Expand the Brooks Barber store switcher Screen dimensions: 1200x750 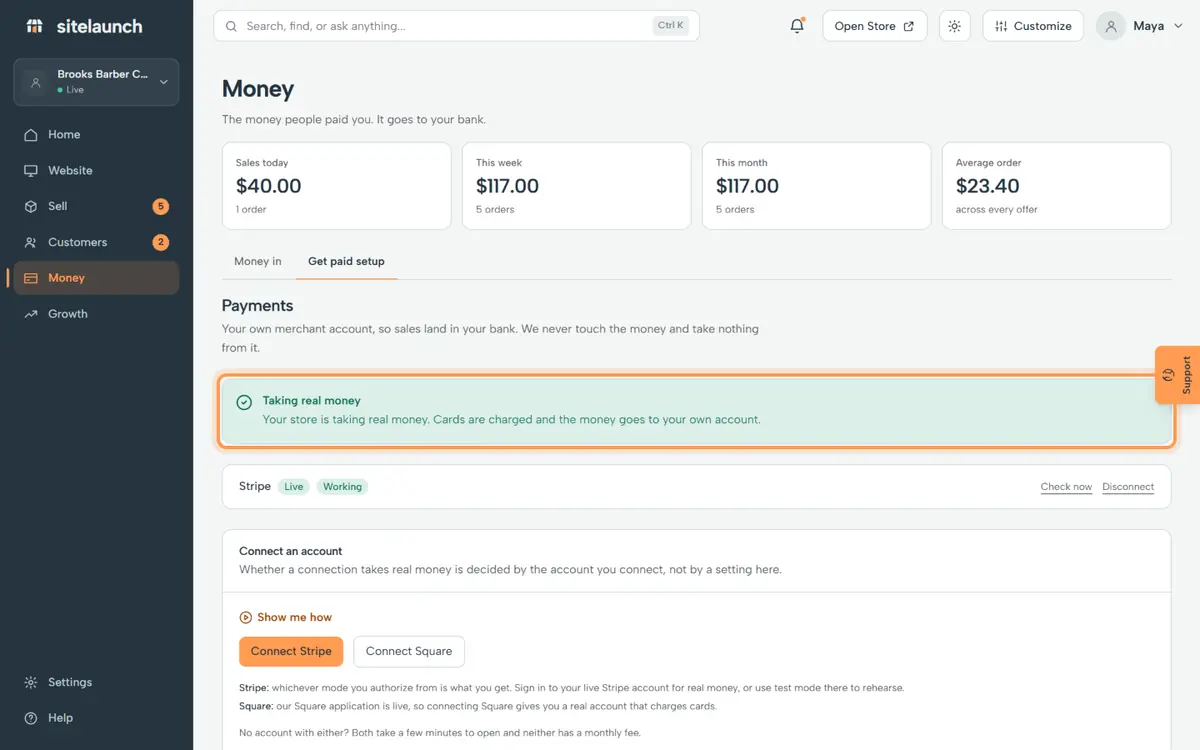coord(96,82)
